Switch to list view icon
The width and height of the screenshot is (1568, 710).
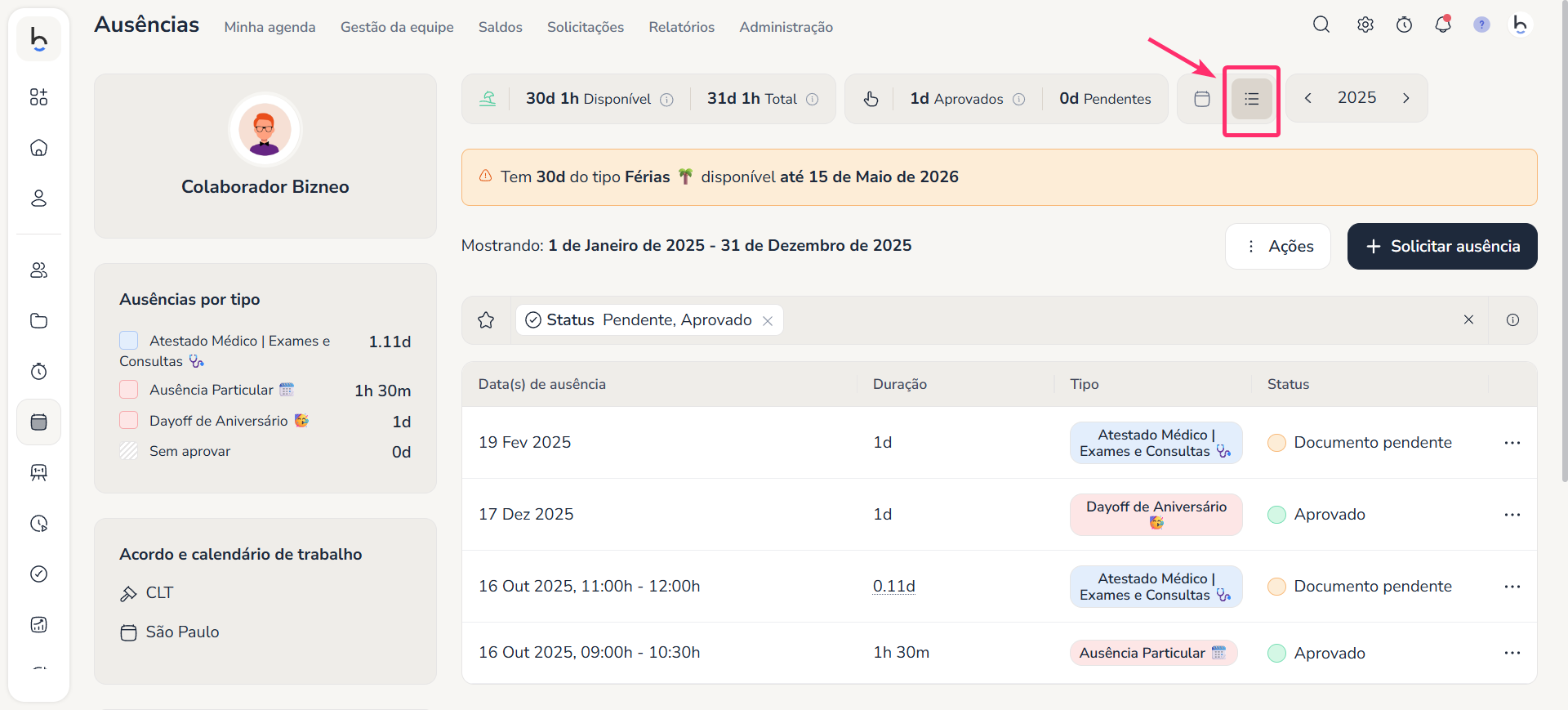point(1251,99)
